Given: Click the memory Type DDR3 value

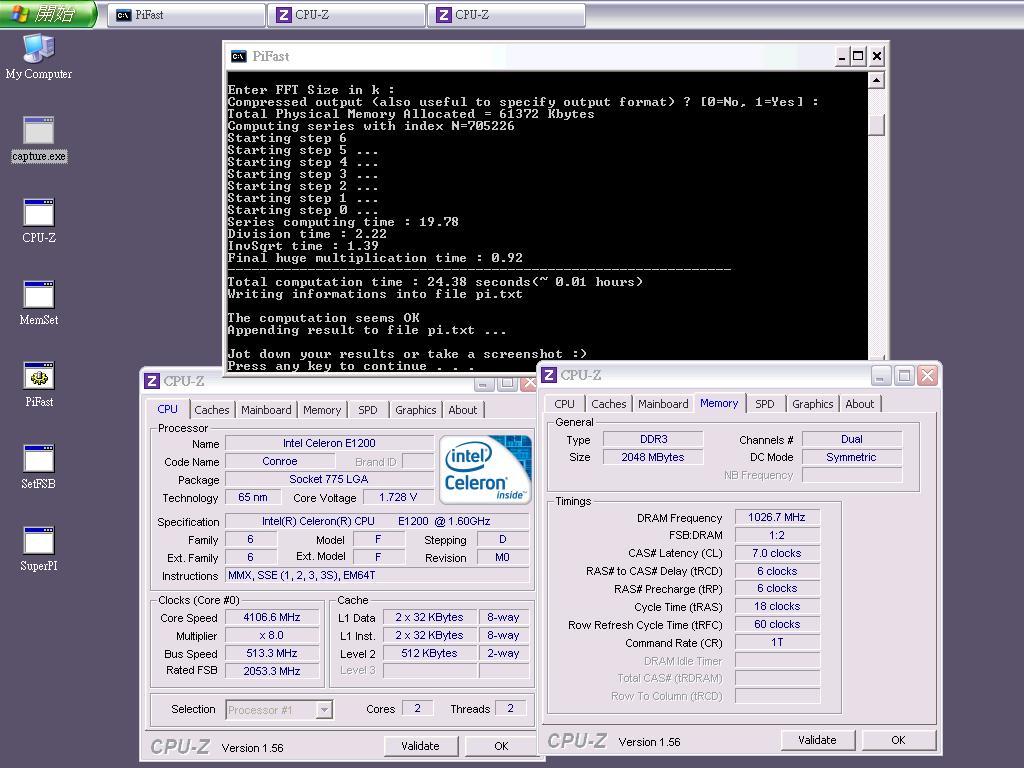Looking at the screenshot, I should point(653,439).
